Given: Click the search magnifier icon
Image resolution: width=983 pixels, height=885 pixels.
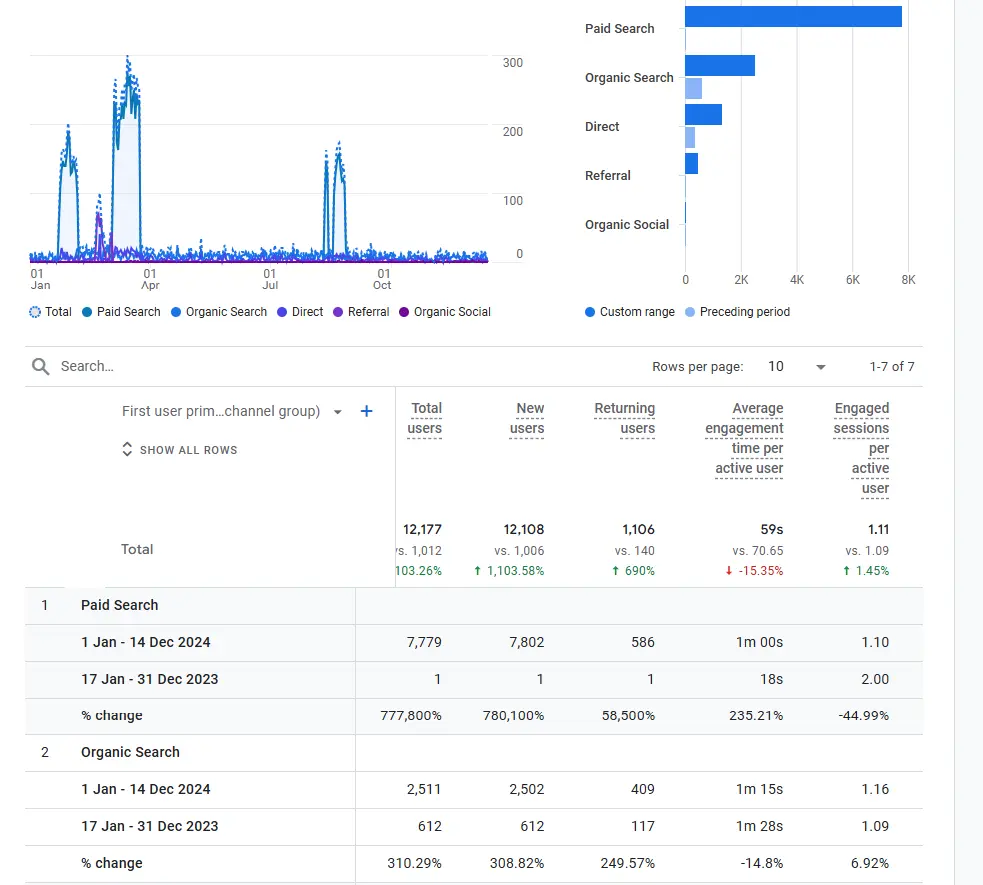Looking at the screenshot, I should click(40, 367).
